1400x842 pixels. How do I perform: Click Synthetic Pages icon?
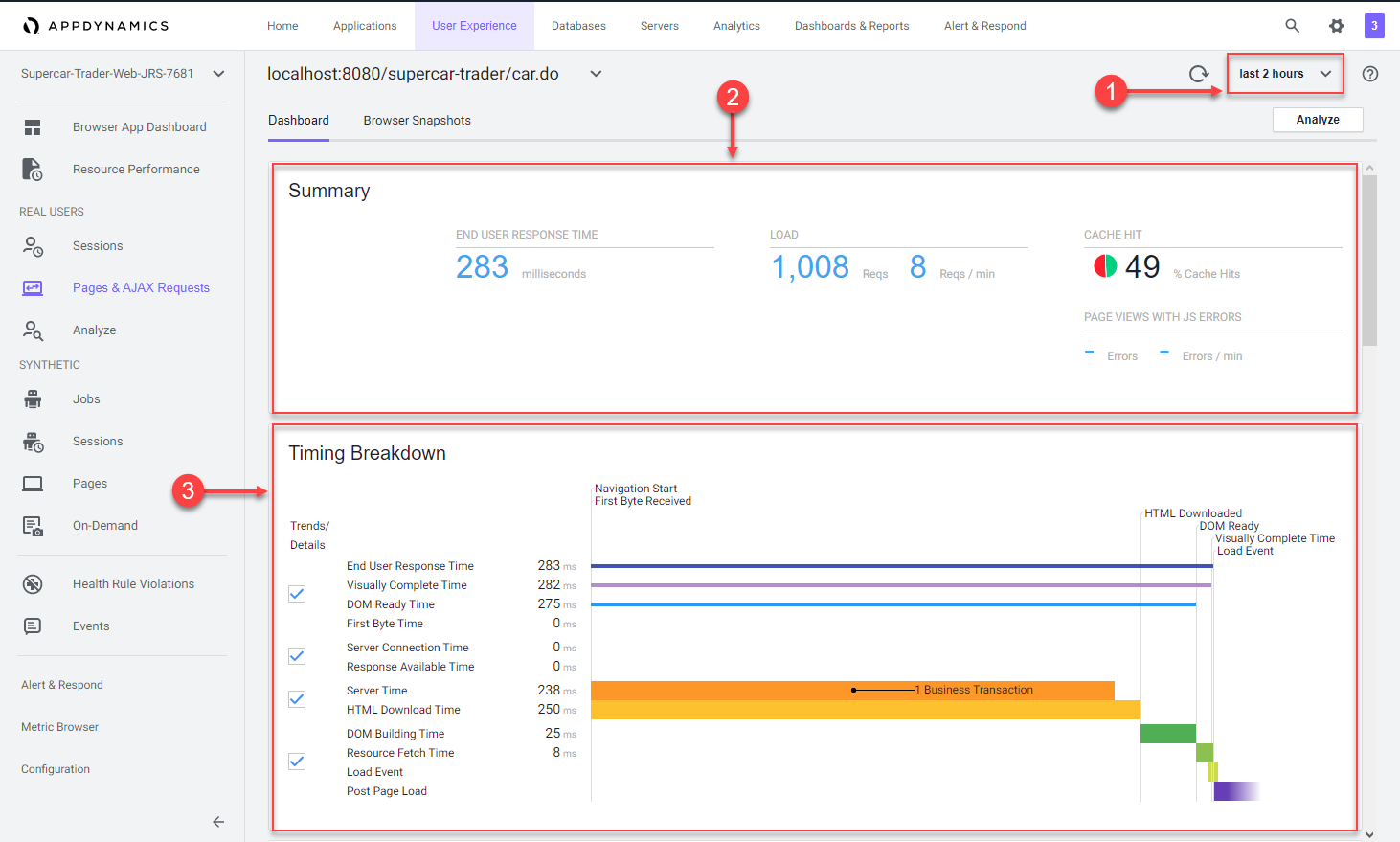tap(33, 484)
